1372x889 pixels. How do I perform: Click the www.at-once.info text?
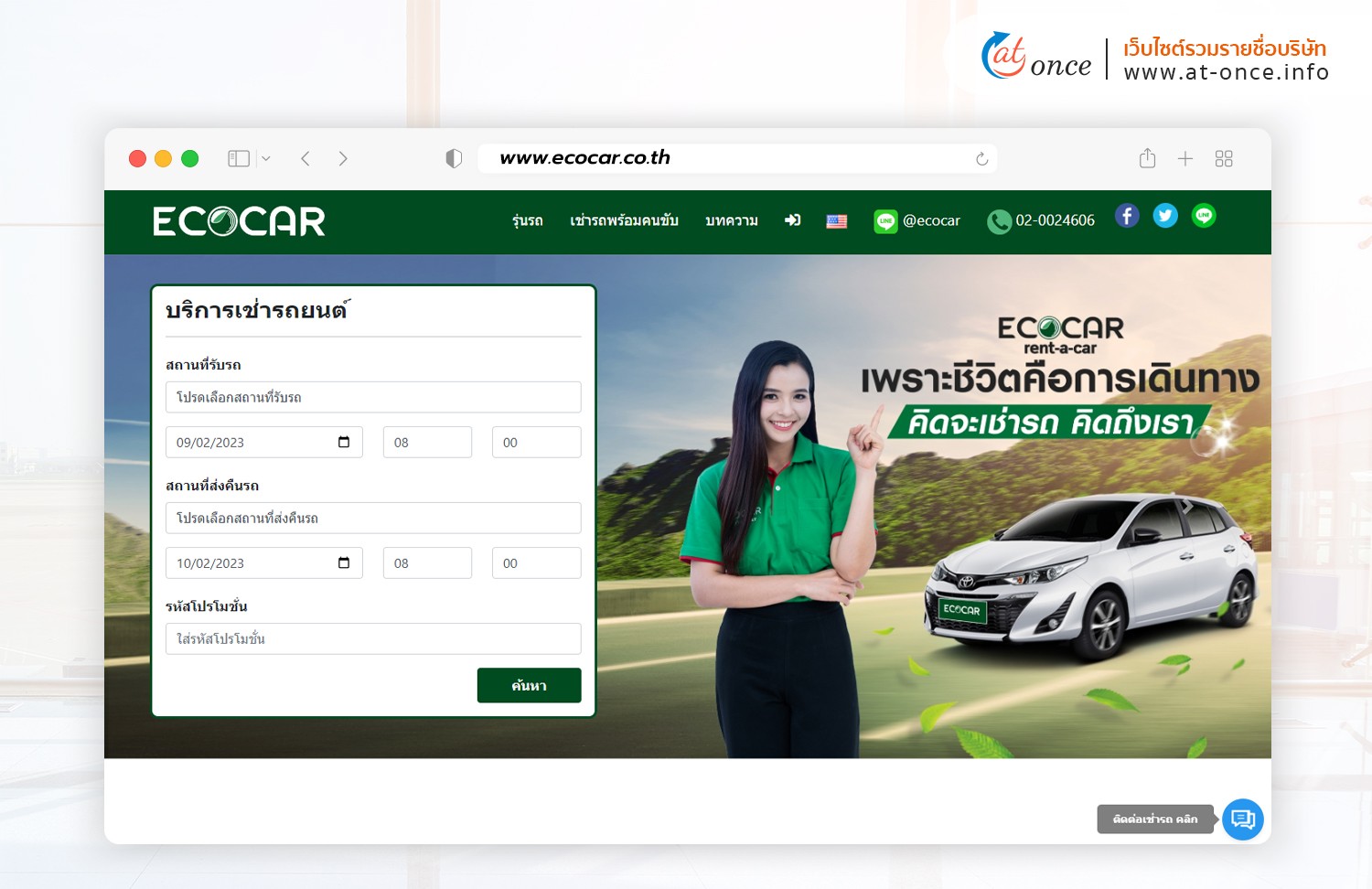[1227, 72]
